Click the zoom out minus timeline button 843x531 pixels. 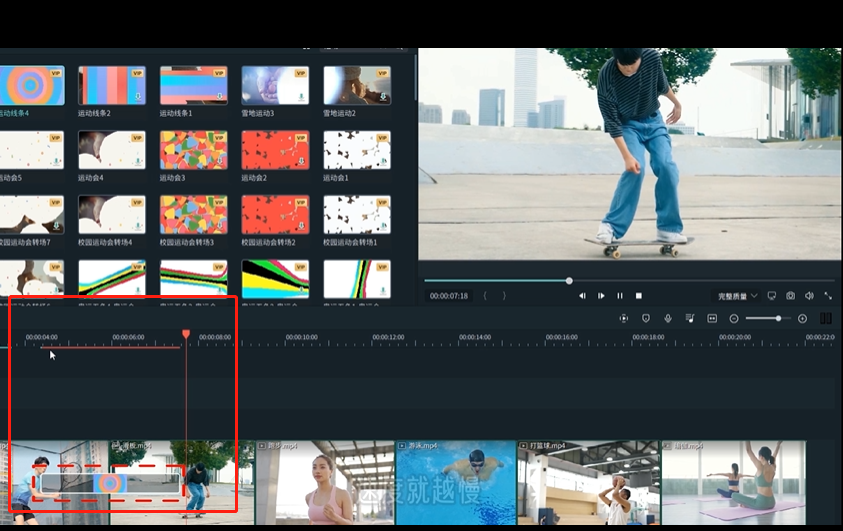click(x=734, y=318)
